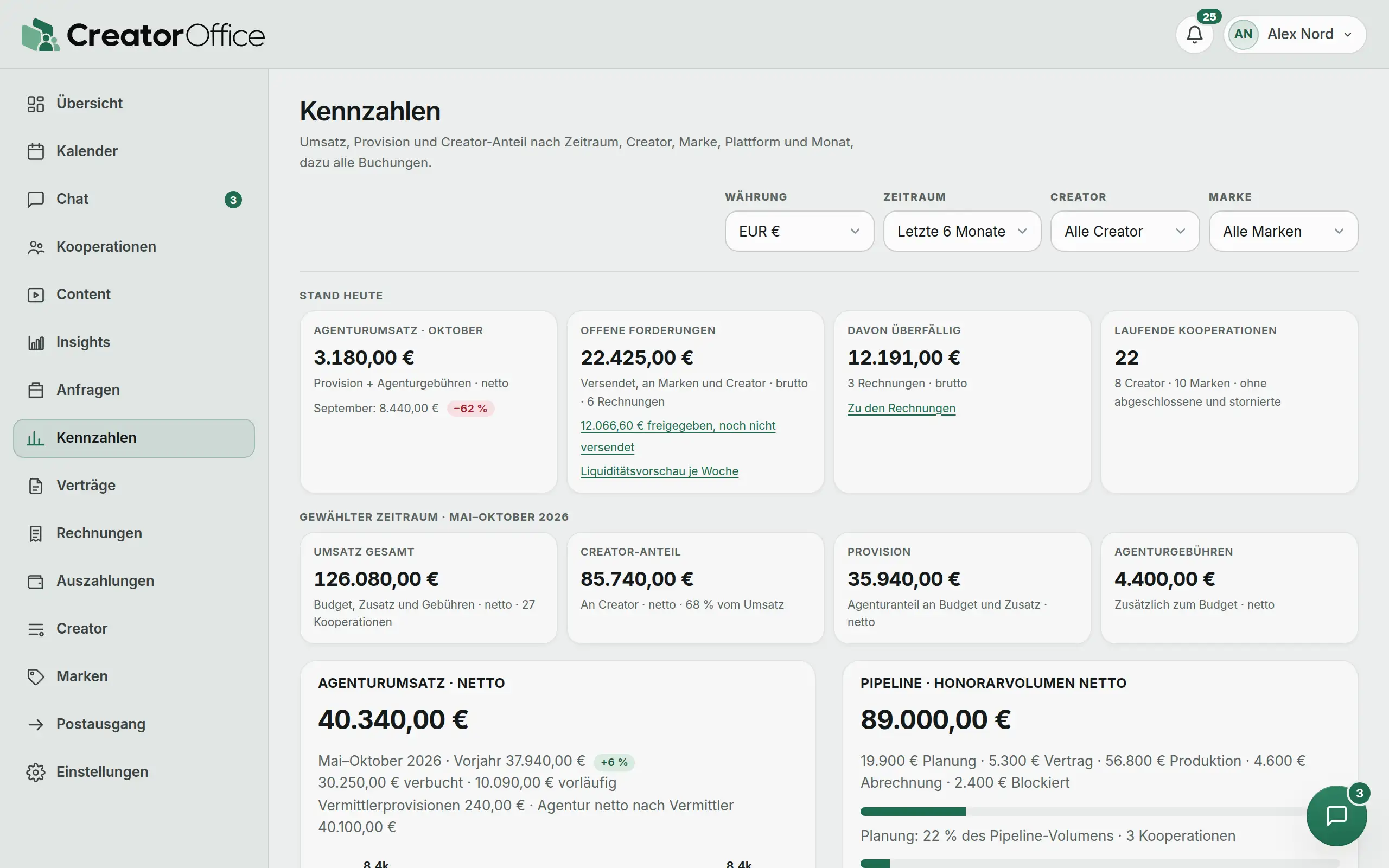Click the AN avatar circle

1243,34
